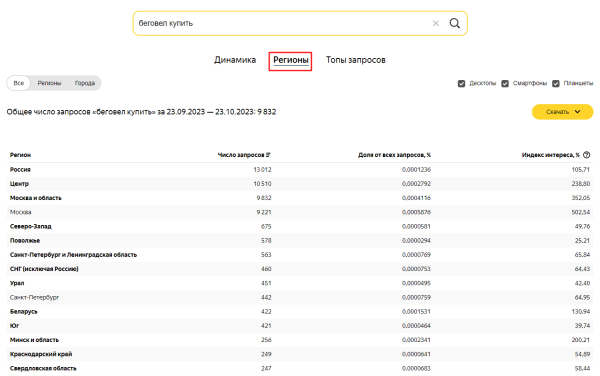
Task: Select the Москва и область row label
Action: pos(36,198)
